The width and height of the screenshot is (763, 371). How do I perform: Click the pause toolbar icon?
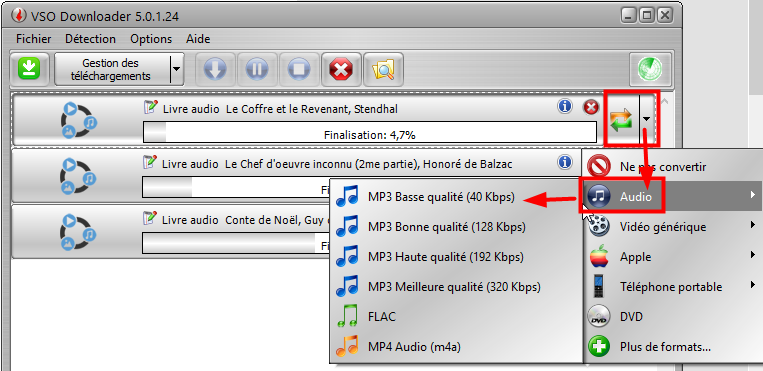click(257, 70)
